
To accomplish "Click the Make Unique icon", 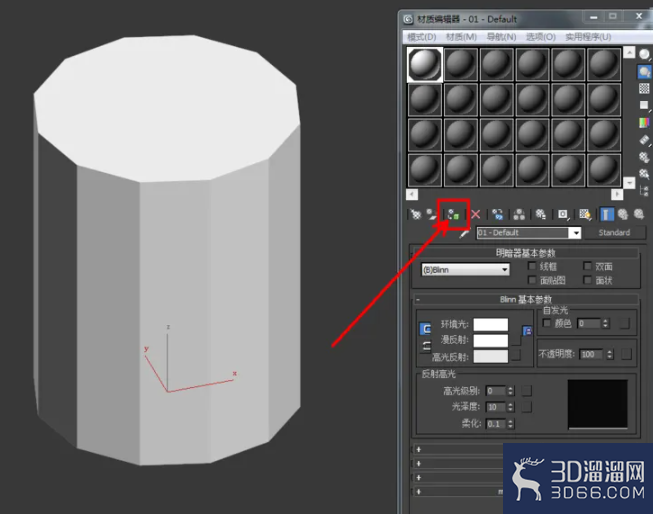I will 519,215.
